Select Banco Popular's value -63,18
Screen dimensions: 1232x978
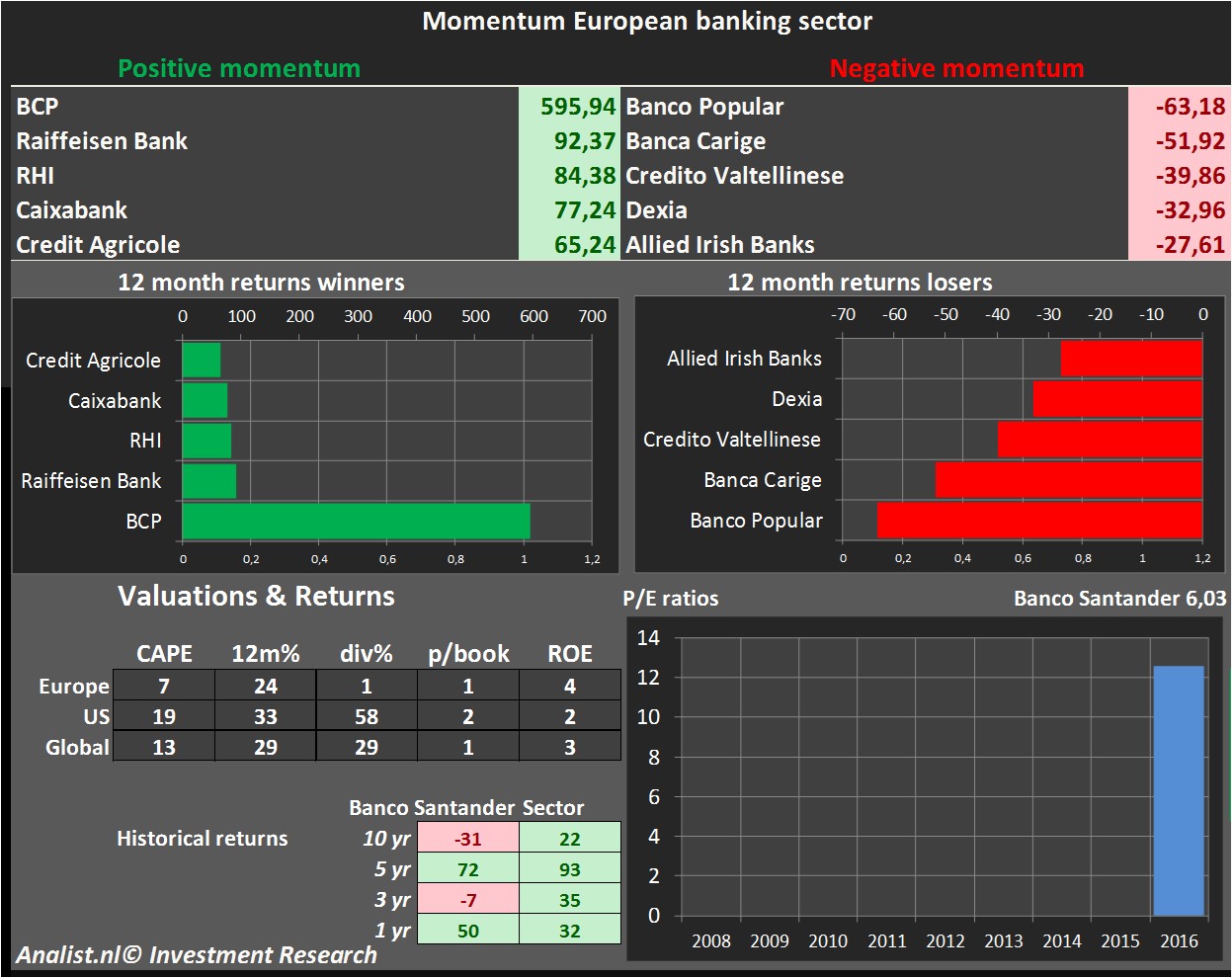pyautogui.click(x=1178, y=106)
